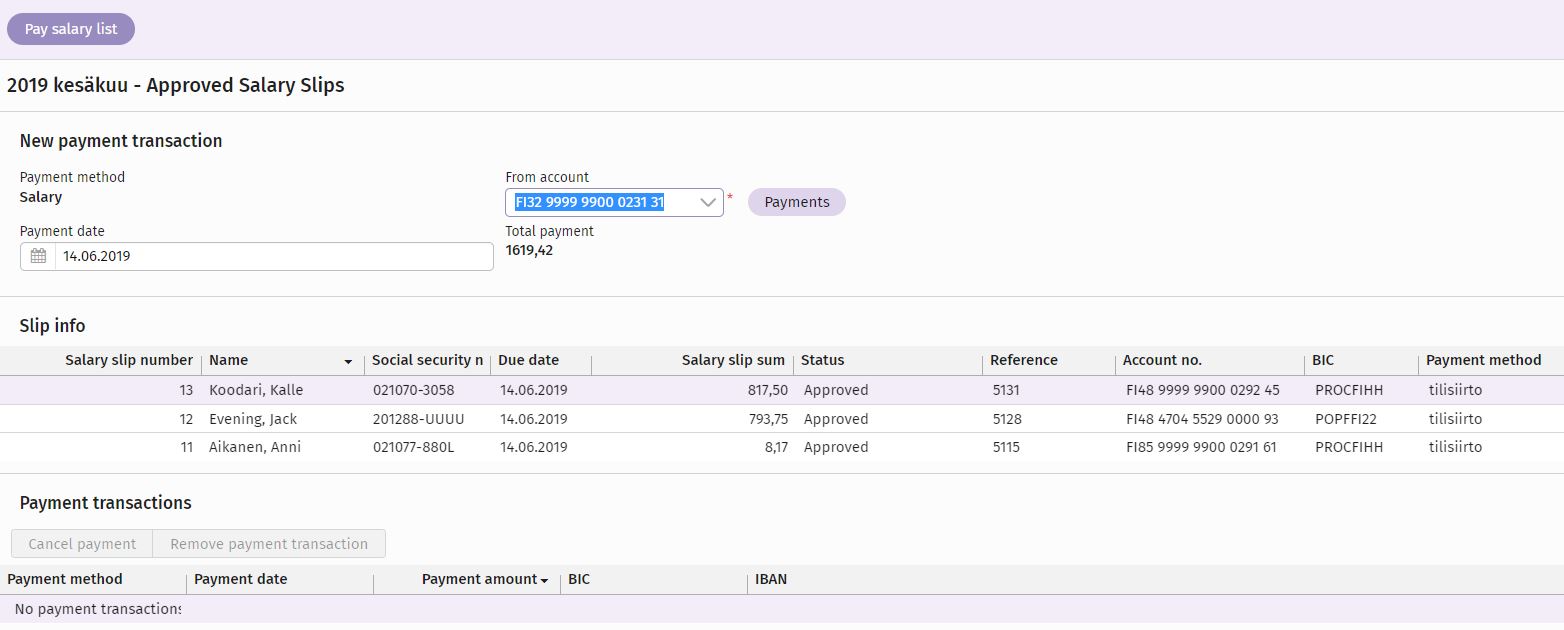The height and width of the screenshot is (630, 1564).
Task: Open the Payments button
Action: (x=797, y=202)
